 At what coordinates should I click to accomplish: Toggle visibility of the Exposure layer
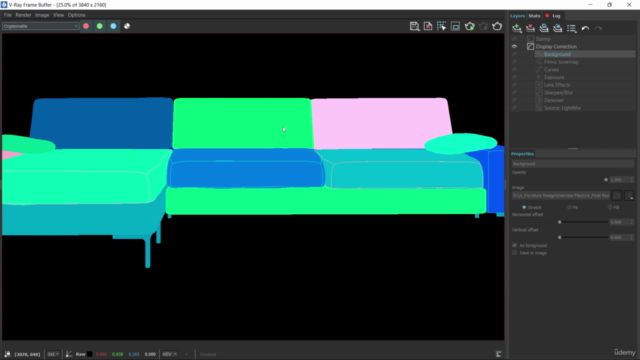coord(514,77)
